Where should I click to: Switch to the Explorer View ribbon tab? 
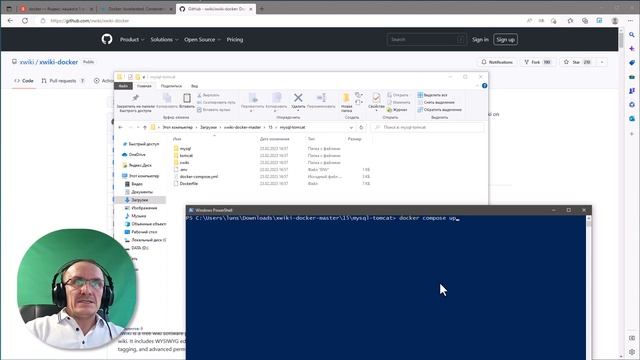[x=194, y=86]
